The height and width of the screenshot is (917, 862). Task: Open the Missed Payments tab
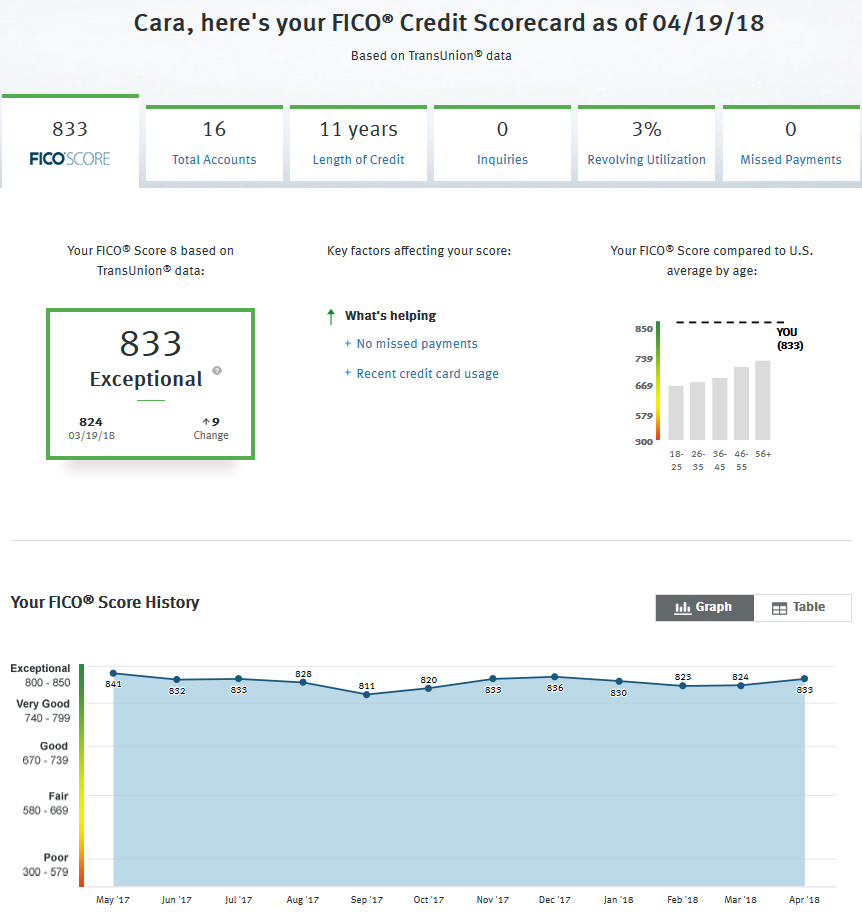pyautogui.click(x=791, y=144)
